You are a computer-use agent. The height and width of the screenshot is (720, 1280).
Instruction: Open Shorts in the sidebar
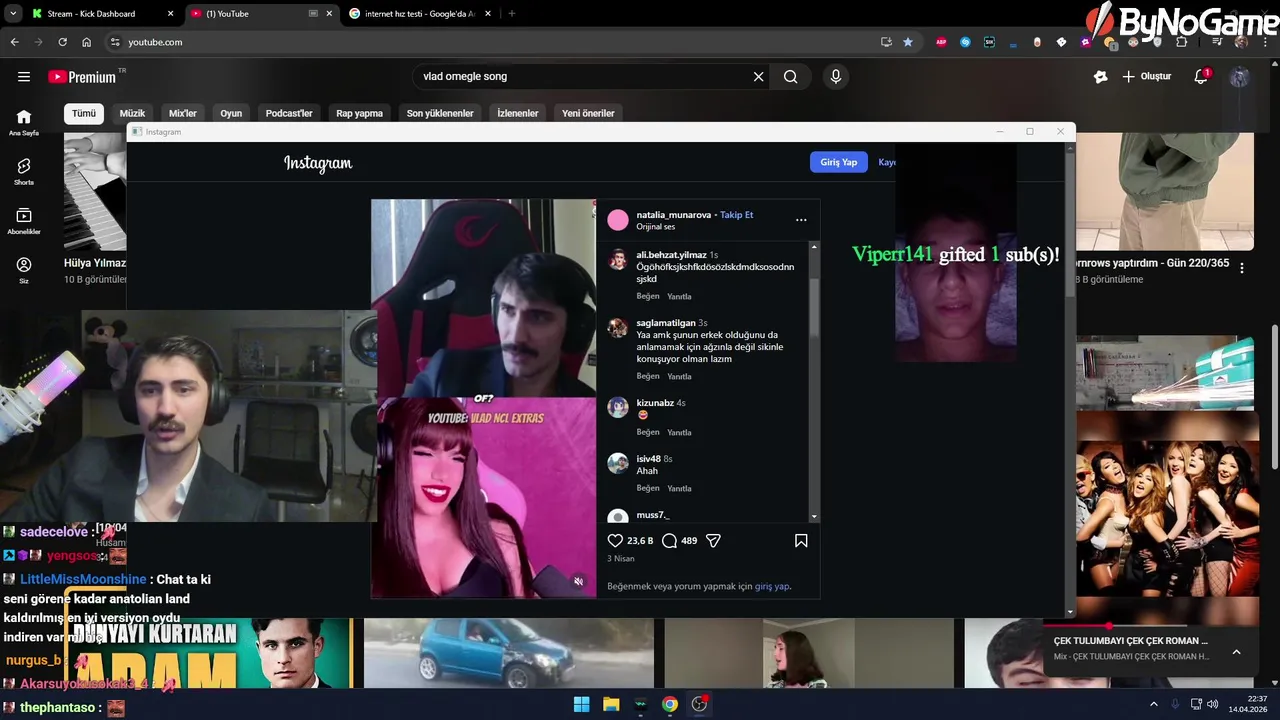24,171
